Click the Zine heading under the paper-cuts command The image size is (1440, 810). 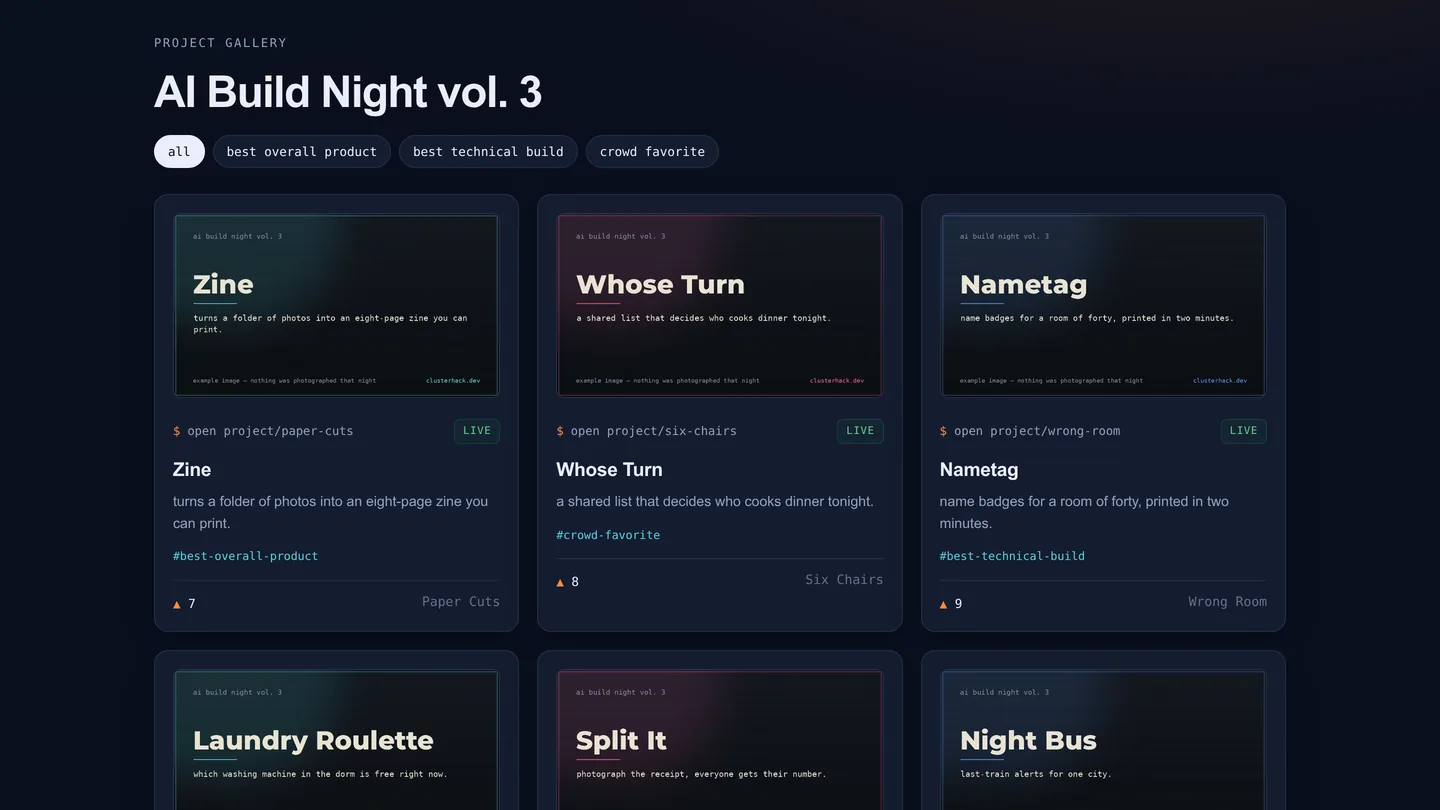[x=192, y=470]
